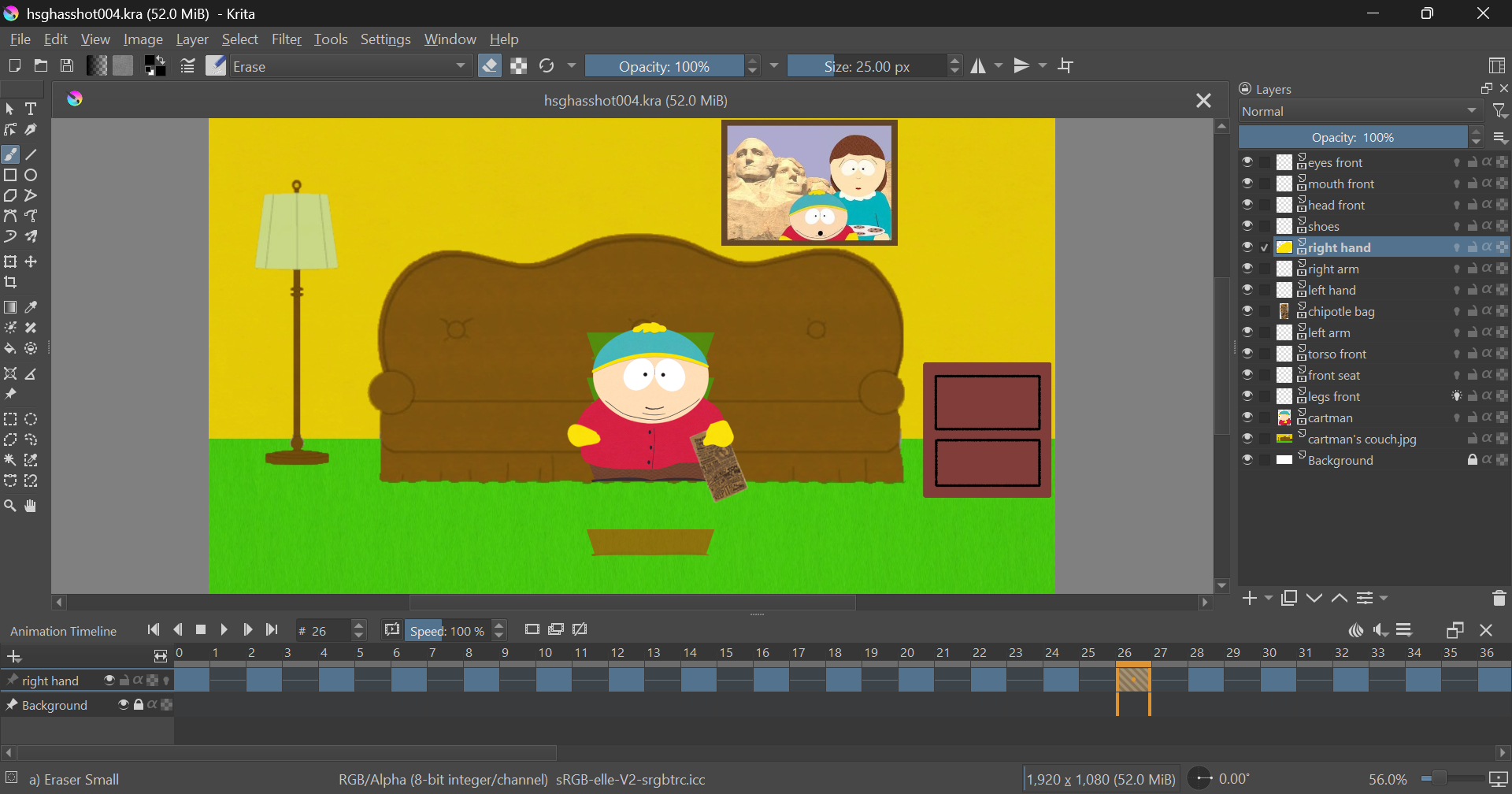This screenshot has height=794, width=1512.
Task: Open the Settings menu
Action: pos(385,39)
